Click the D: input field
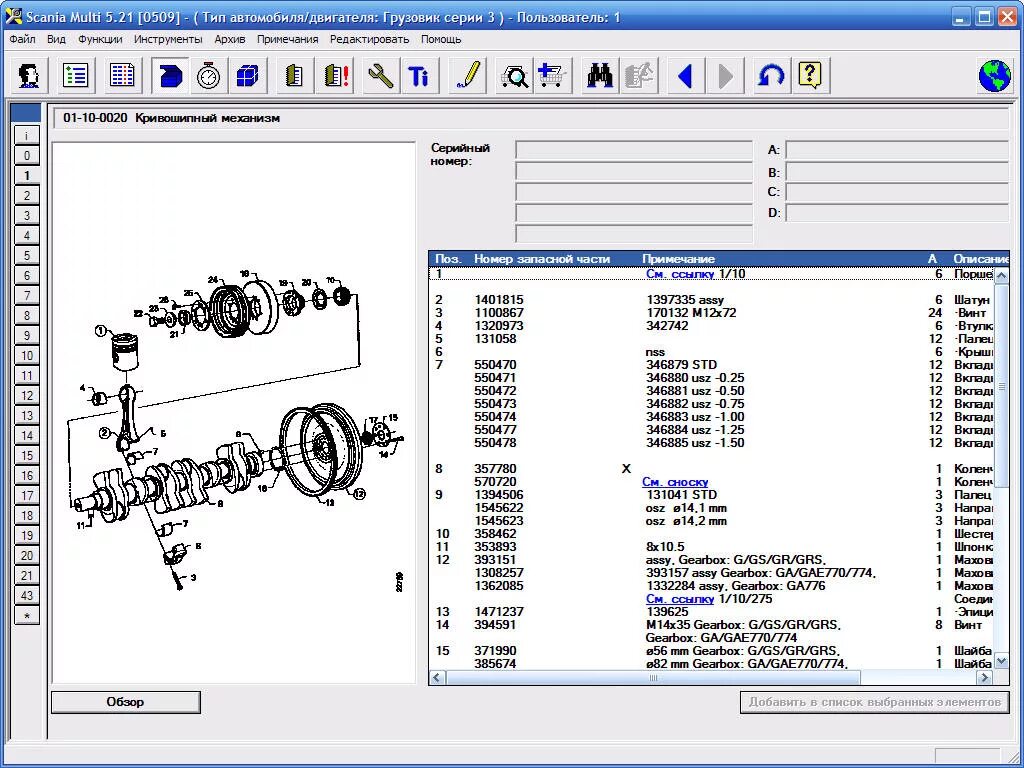The width and height of the screenshot is (1024, 768). coord(898,213)
